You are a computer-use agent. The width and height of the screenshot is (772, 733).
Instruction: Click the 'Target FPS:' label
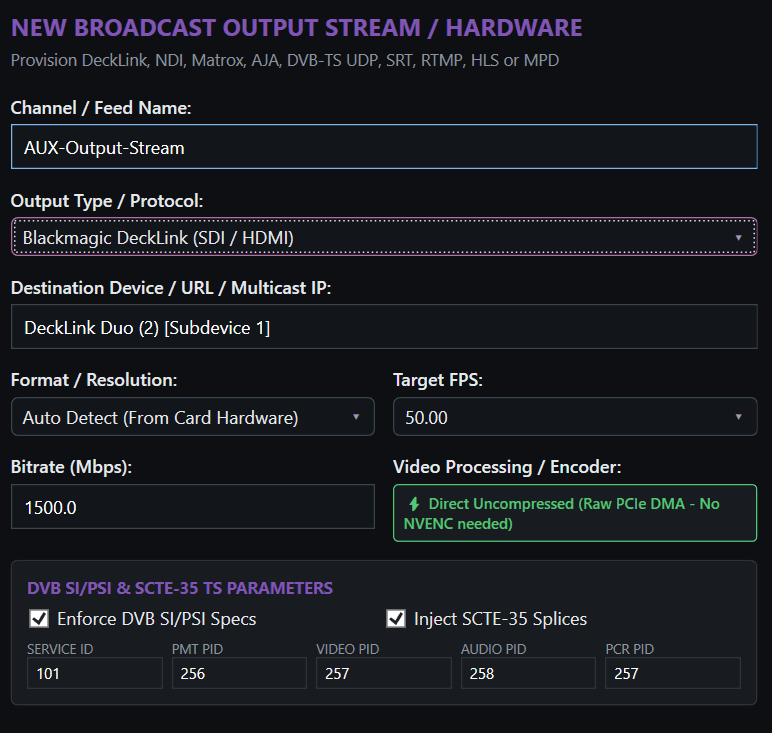coord(438,380)
